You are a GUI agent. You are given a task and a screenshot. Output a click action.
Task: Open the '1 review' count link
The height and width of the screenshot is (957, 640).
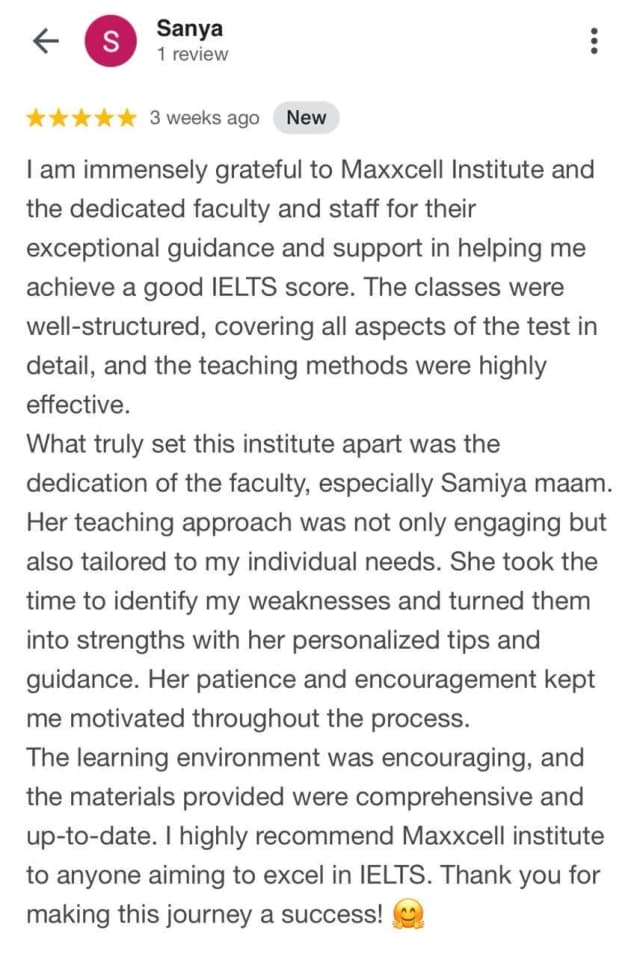192,54
